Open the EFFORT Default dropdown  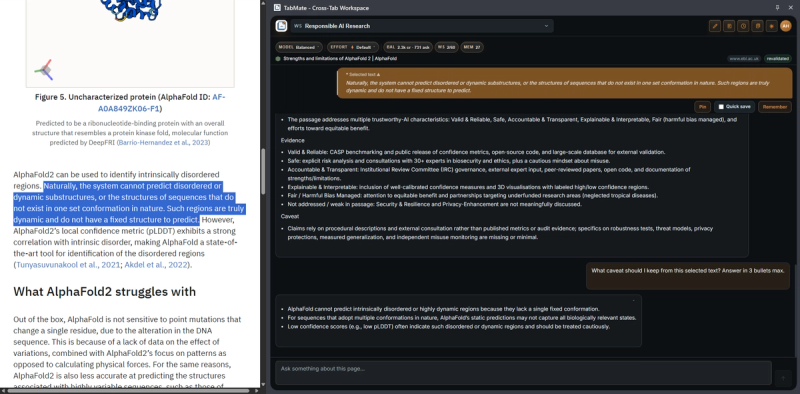pos(353,47)
